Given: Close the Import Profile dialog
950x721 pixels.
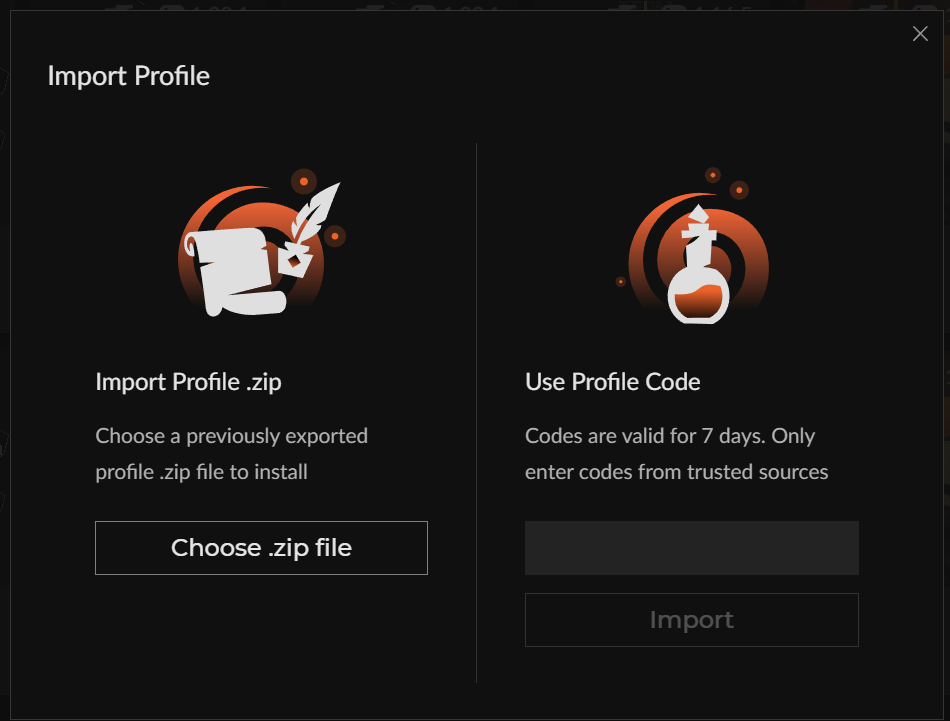Looking at the screenshot, I should 920,34.
